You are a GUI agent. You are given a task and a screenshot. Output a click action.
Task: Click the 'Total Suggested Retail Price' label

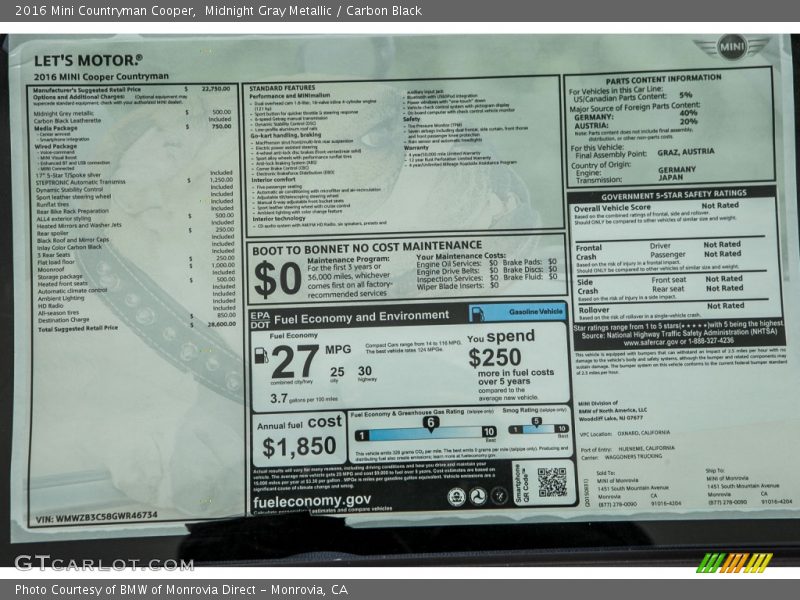click(x=78, y=329)
